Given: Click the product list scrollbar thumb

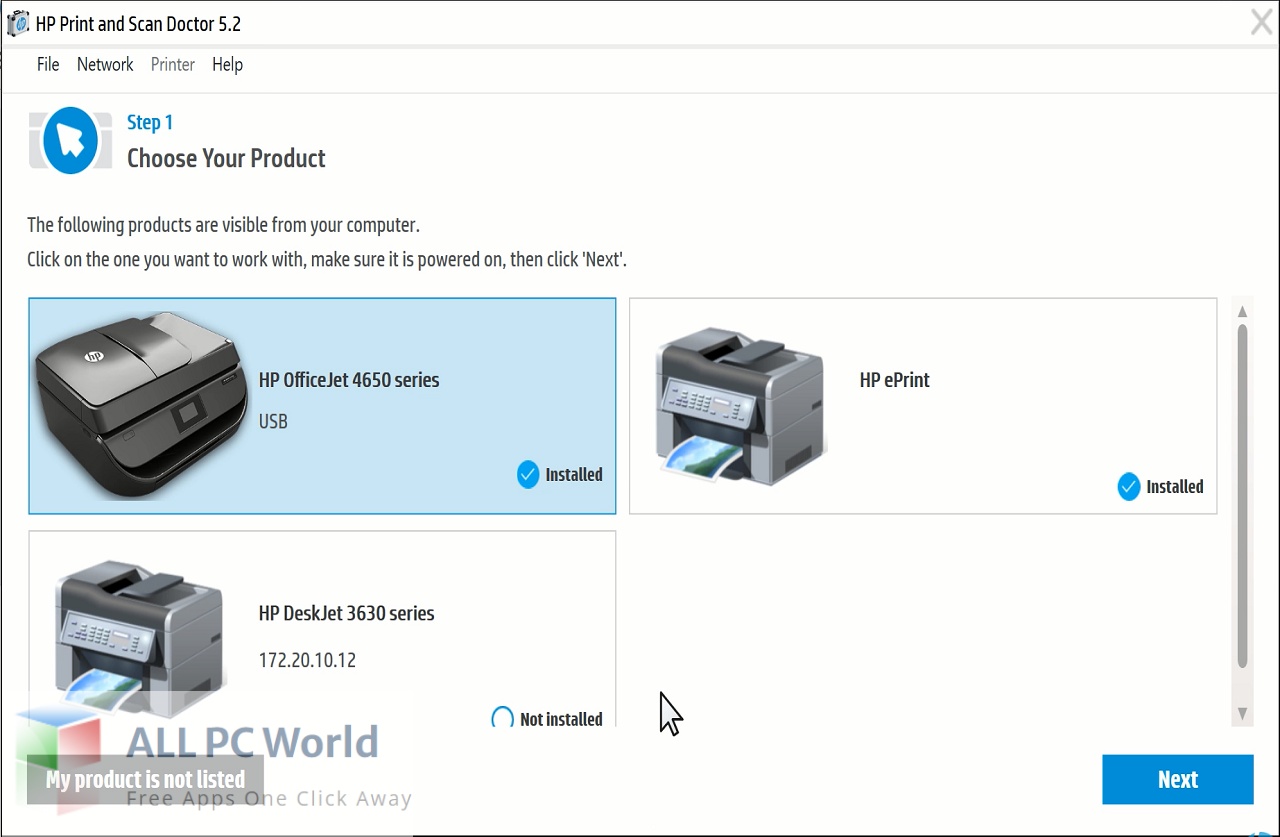Looking at the screenshot, I should click(x=1242, y=494).
